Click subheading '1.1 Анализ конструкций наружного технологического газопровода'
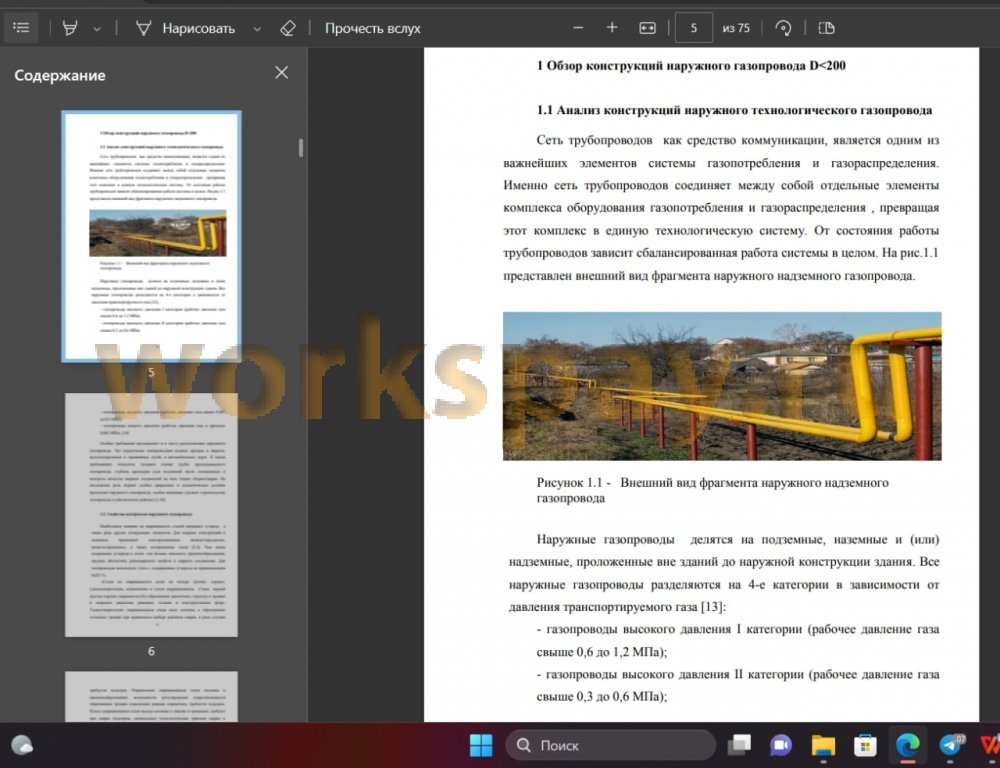 click(x=734, y=110)
